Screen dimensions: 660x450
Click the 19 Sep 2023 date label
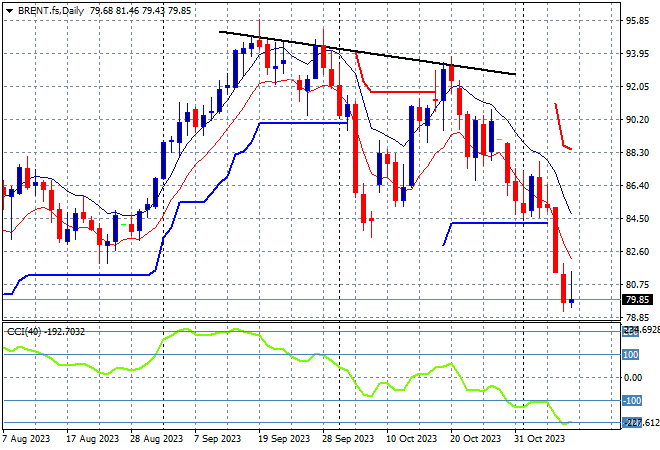[x=284, y=439]
